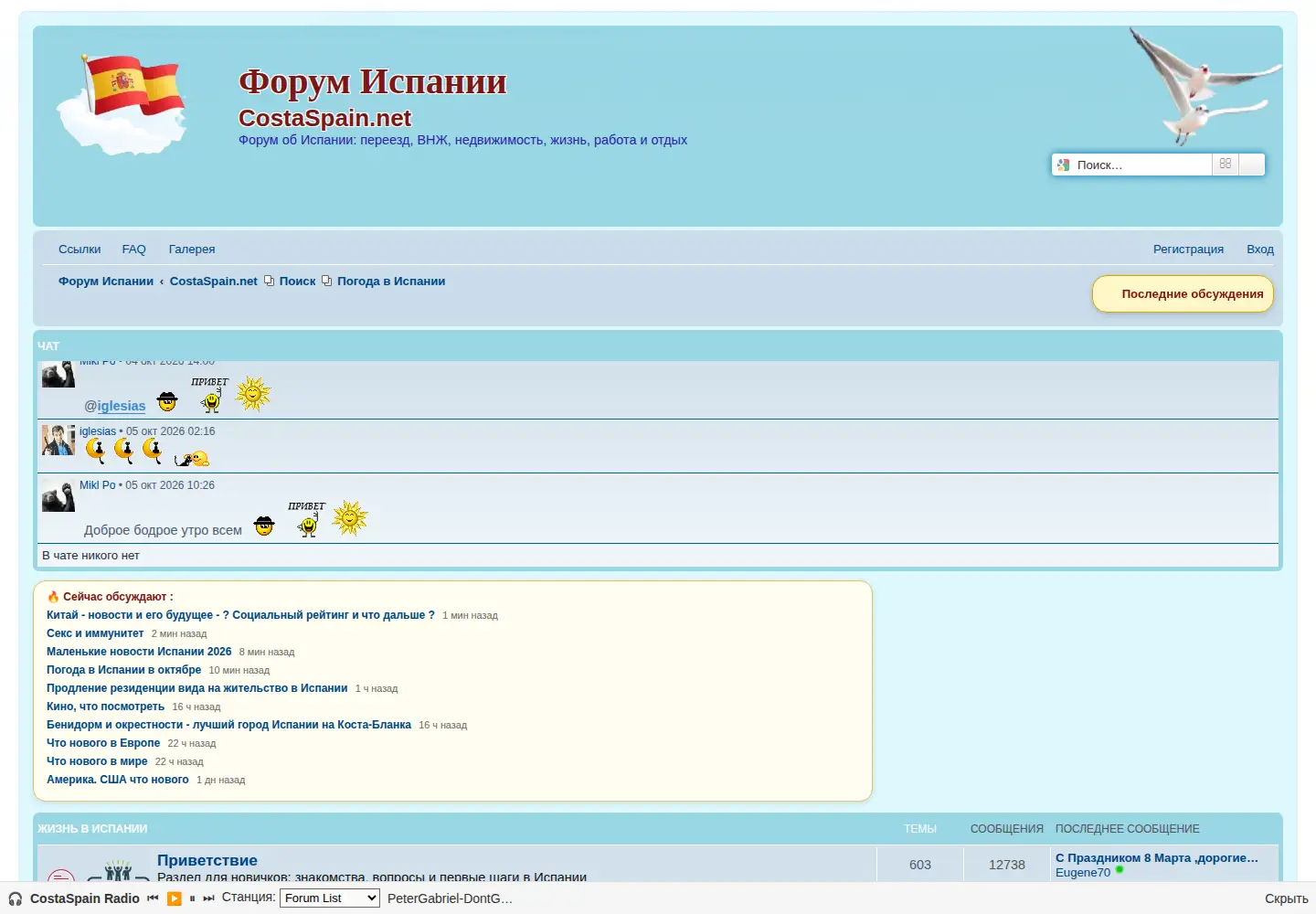
Task: Click the headphones icon in the radio bar
Action: 16,898
